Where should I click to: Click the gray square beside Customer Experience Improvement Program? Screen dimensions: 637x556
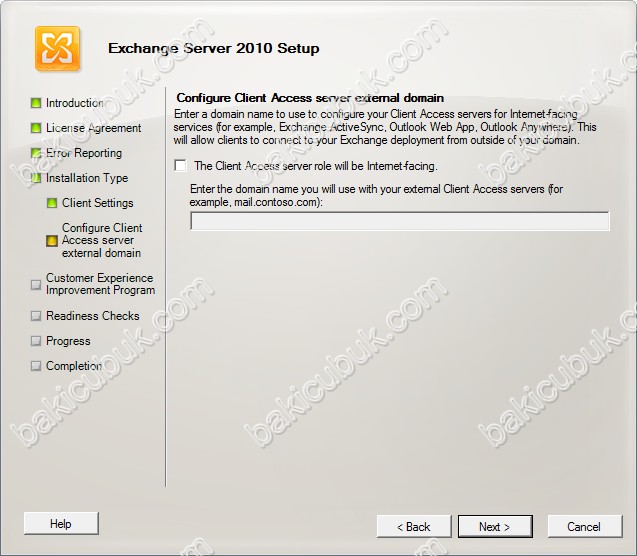tap(36, 284)
